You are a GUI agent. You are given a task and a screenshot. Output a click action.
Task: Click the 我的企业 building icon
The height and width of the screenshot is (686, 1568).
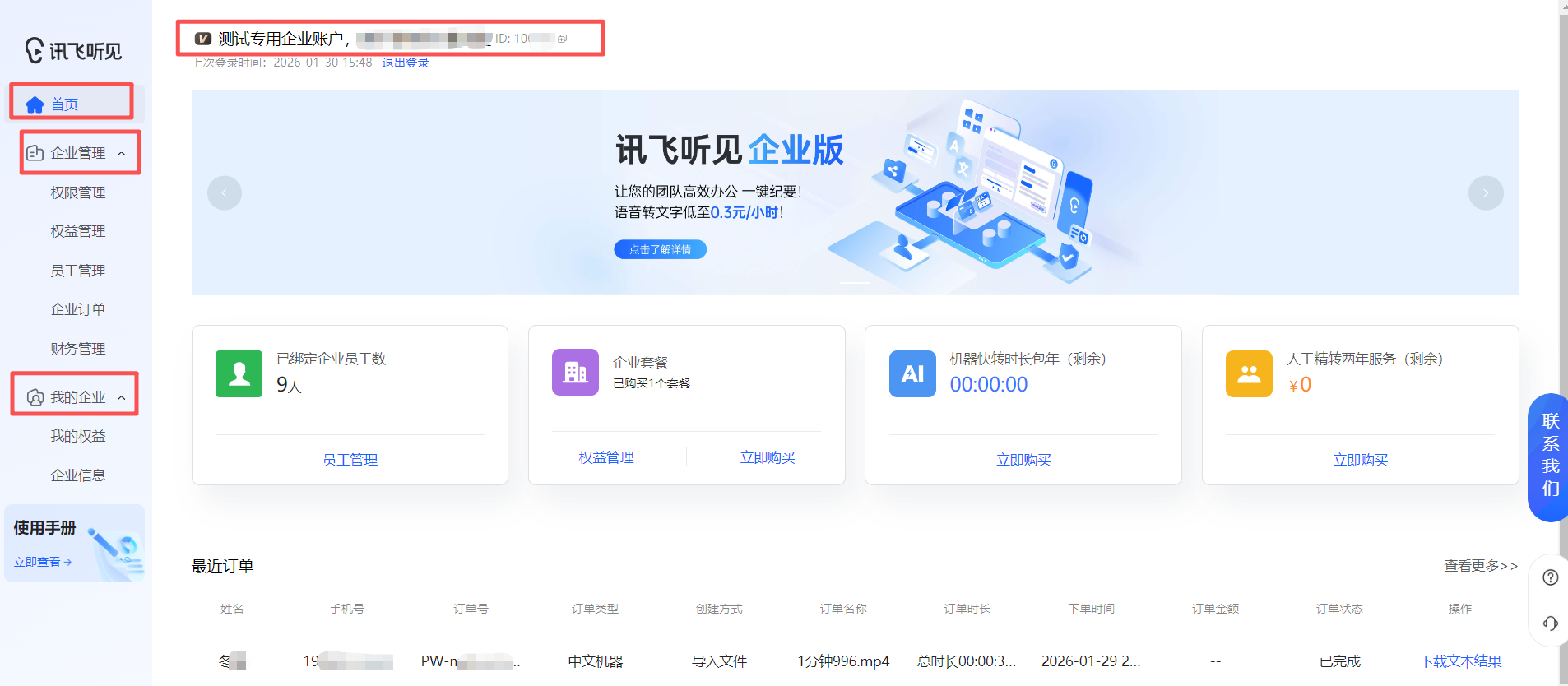35,397
